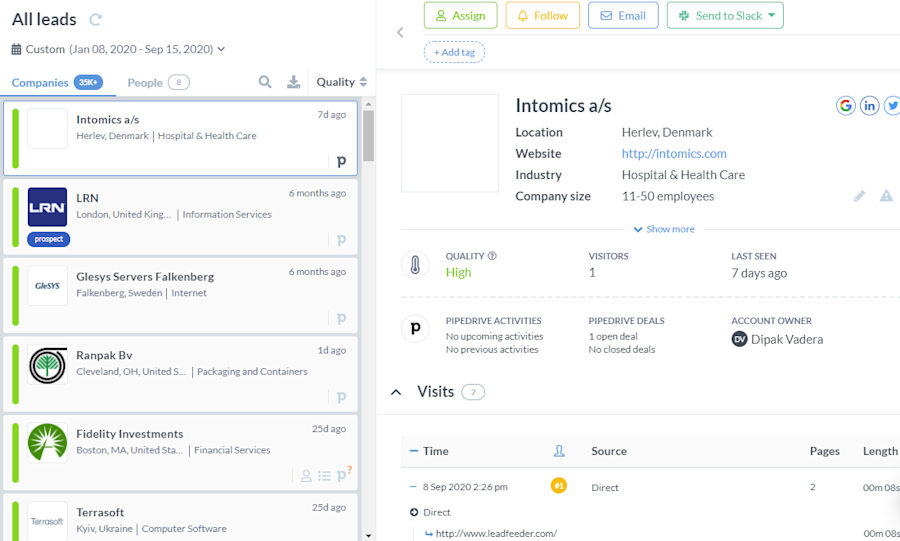Click the leads list scroll down arrow
Screen dimensions: 900x541
pos(368,536)
